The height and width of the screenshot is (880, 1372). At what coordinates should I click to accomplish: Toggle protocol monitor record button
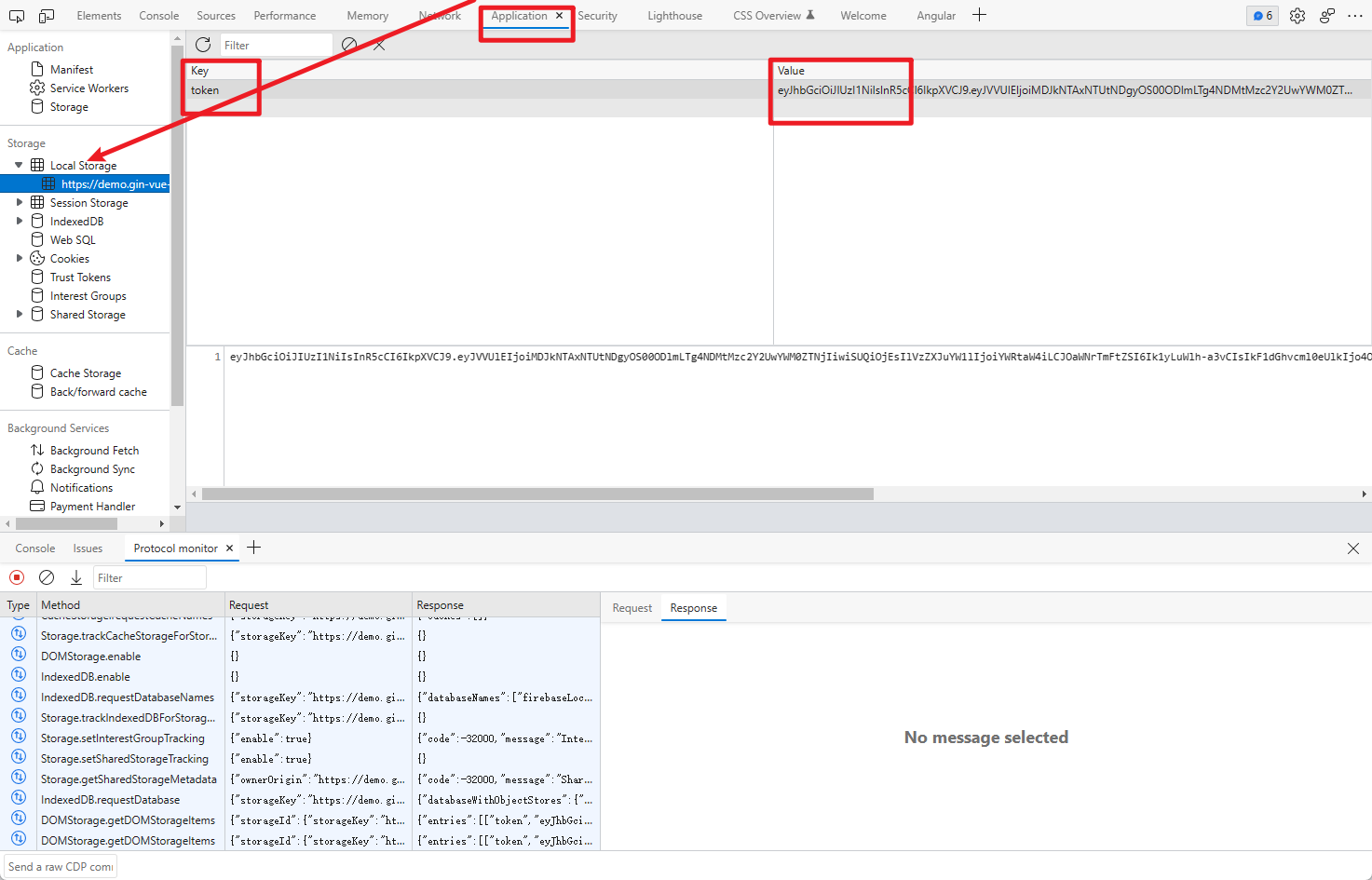point(17,577)
